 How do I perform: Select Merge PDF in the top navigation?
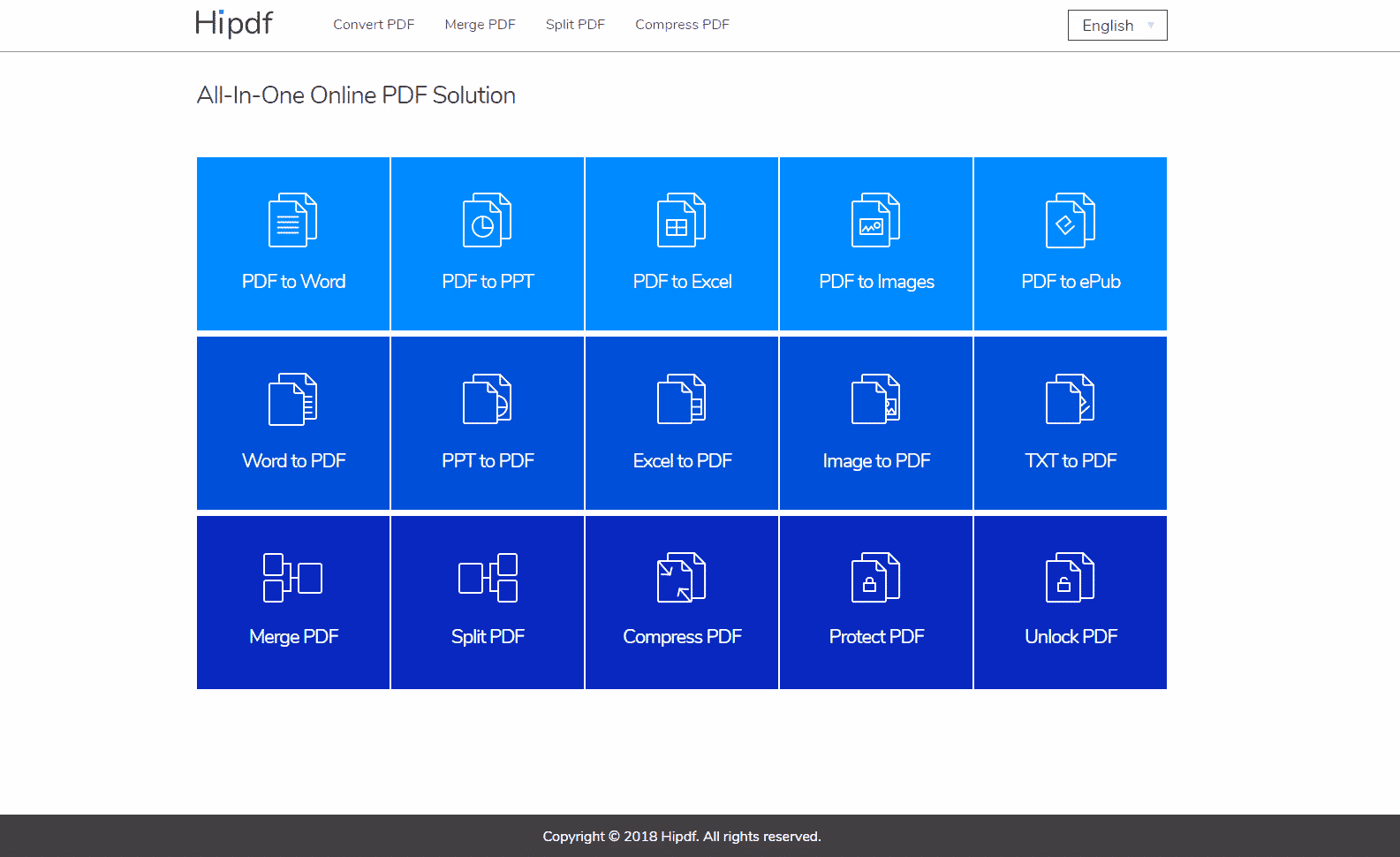pos(480,25)
